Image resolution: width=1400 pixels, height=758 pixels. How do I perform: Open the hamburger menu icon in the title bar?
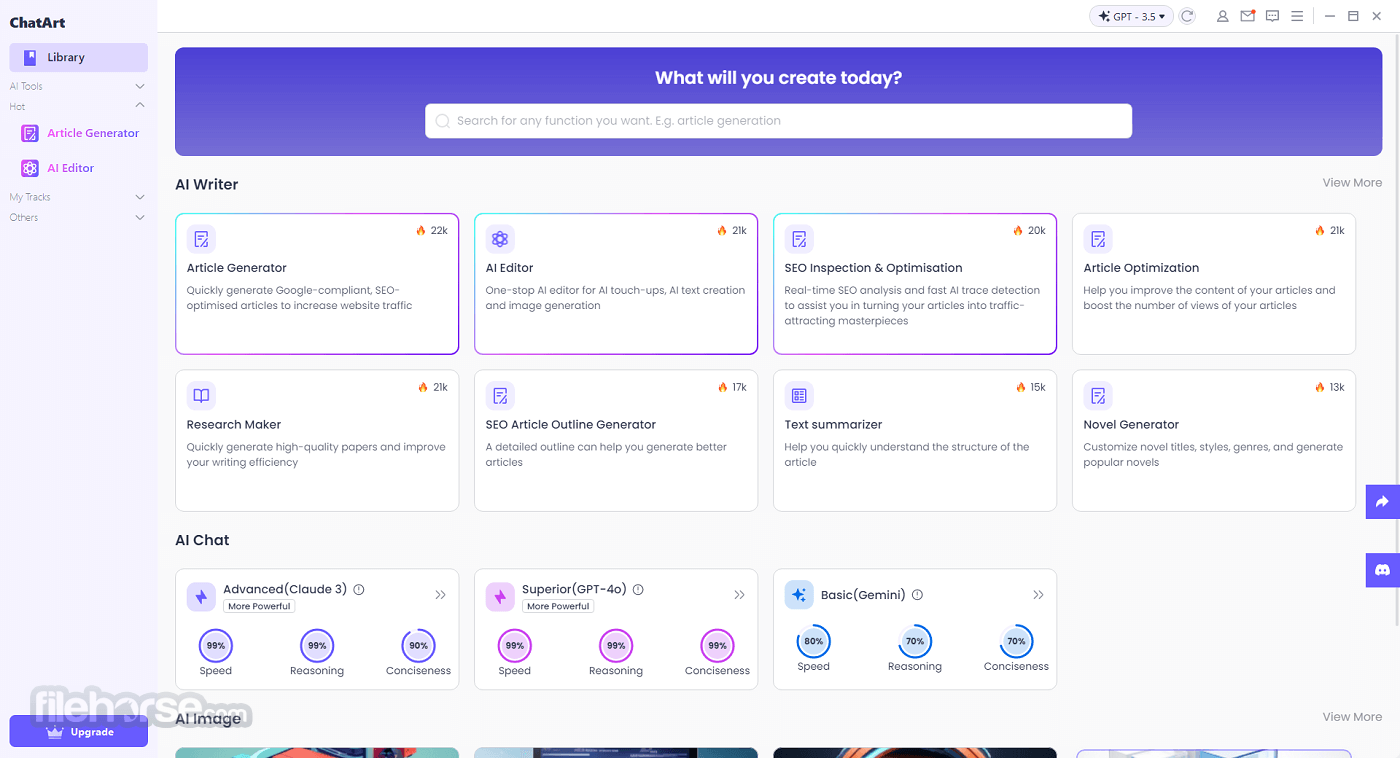(1297, 16)
